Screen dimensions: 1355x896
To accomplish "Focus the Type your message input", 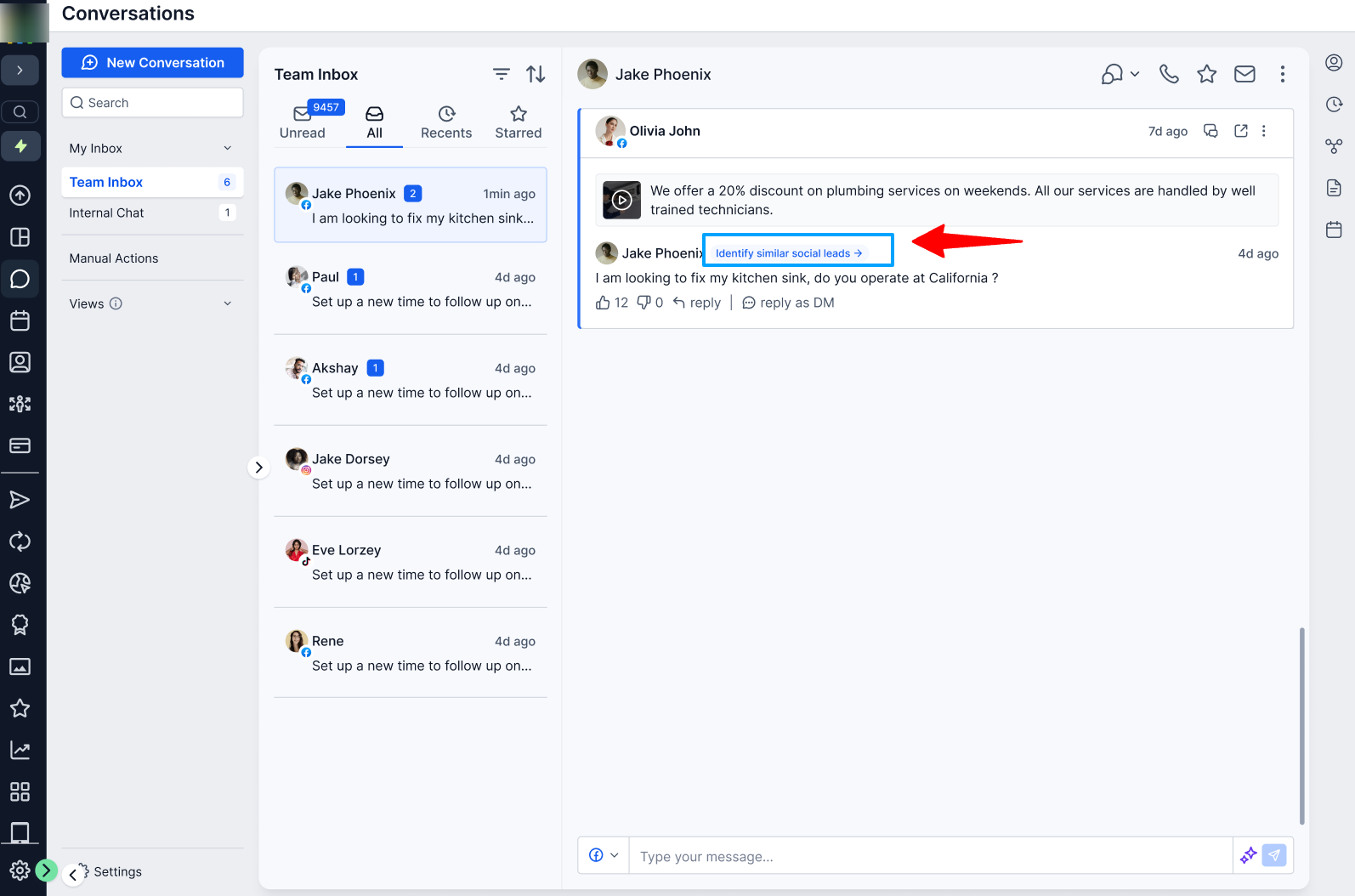I will (x=930, y=856).
